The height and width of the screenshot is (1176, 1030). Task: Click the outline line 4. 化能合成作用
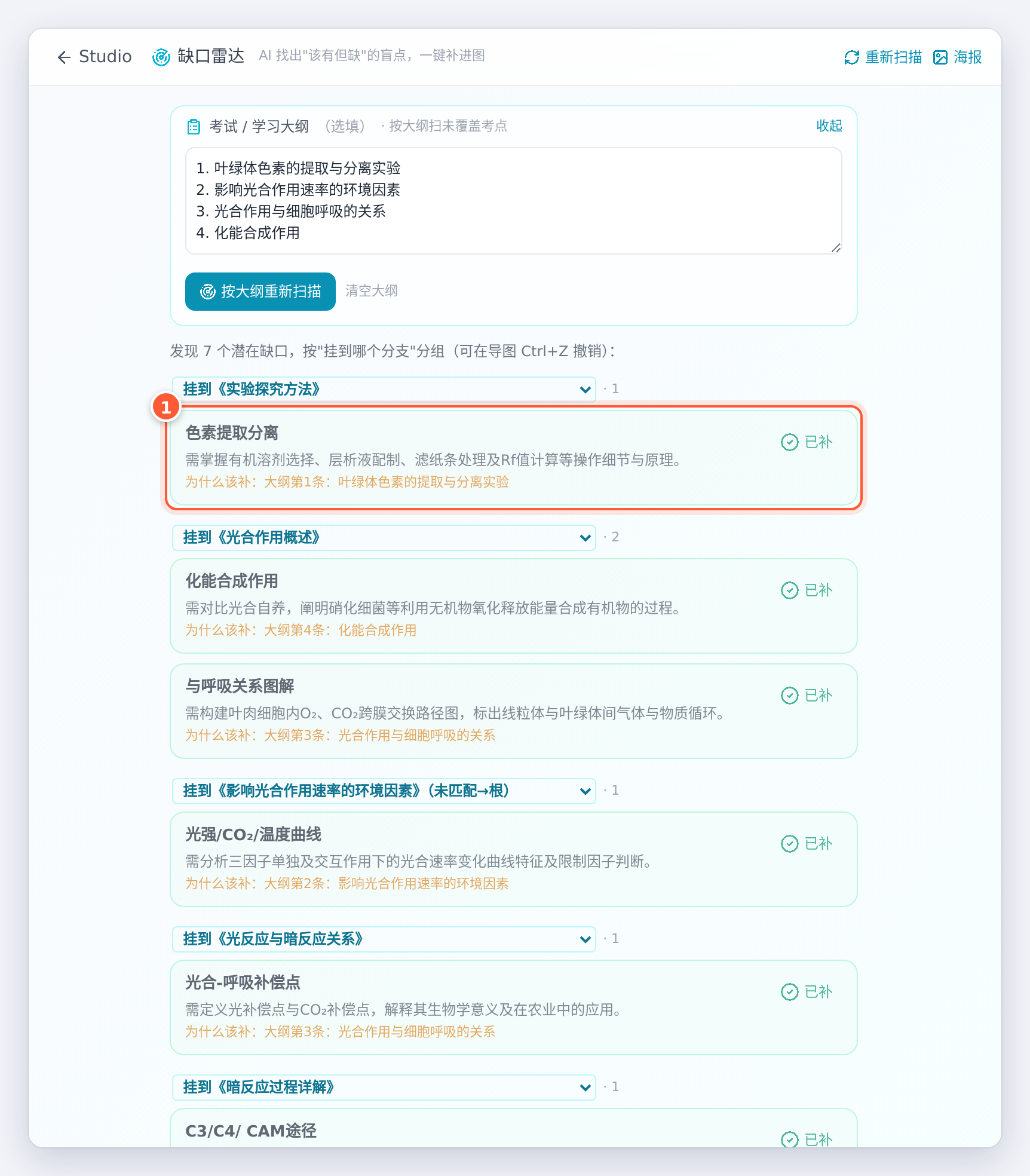click(x=248, y=233)
